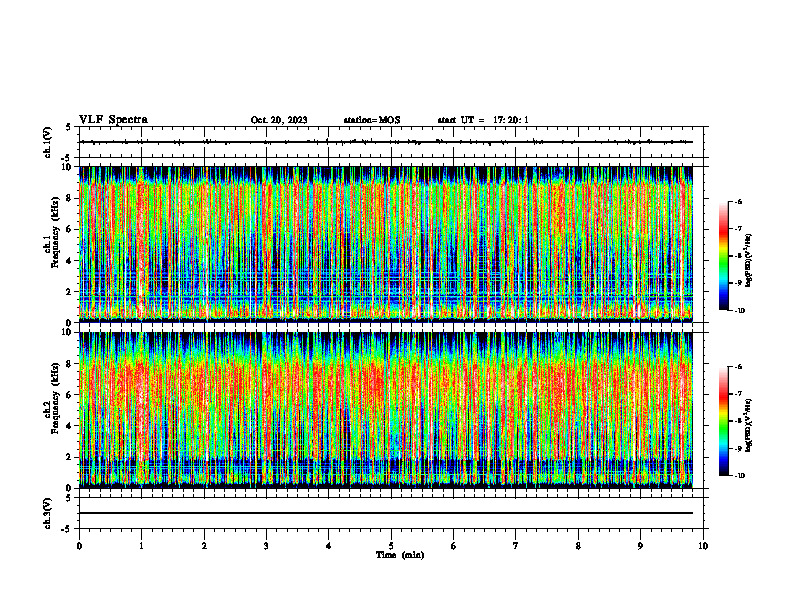Click the ch.2 spectrogram color scale bar
The image size is (792, 612).
724,421
